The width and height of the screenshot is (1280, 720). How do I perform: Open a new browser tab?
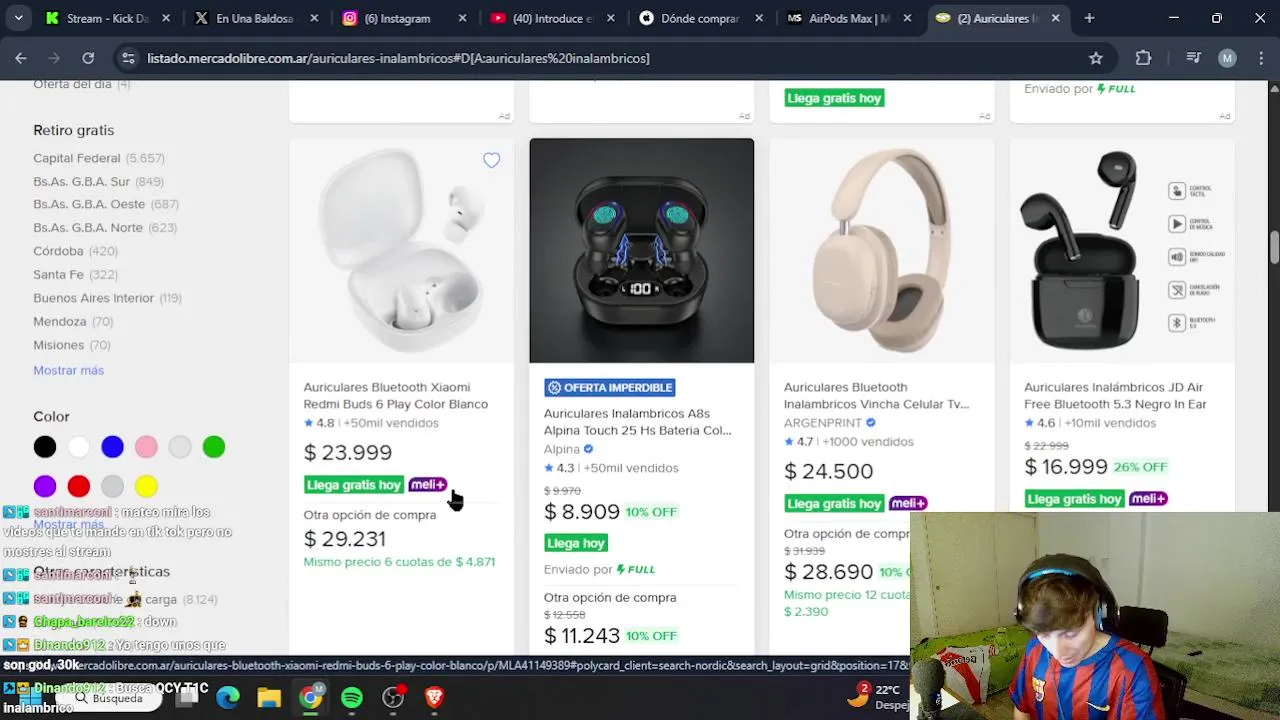click(x=1089, y=18)
